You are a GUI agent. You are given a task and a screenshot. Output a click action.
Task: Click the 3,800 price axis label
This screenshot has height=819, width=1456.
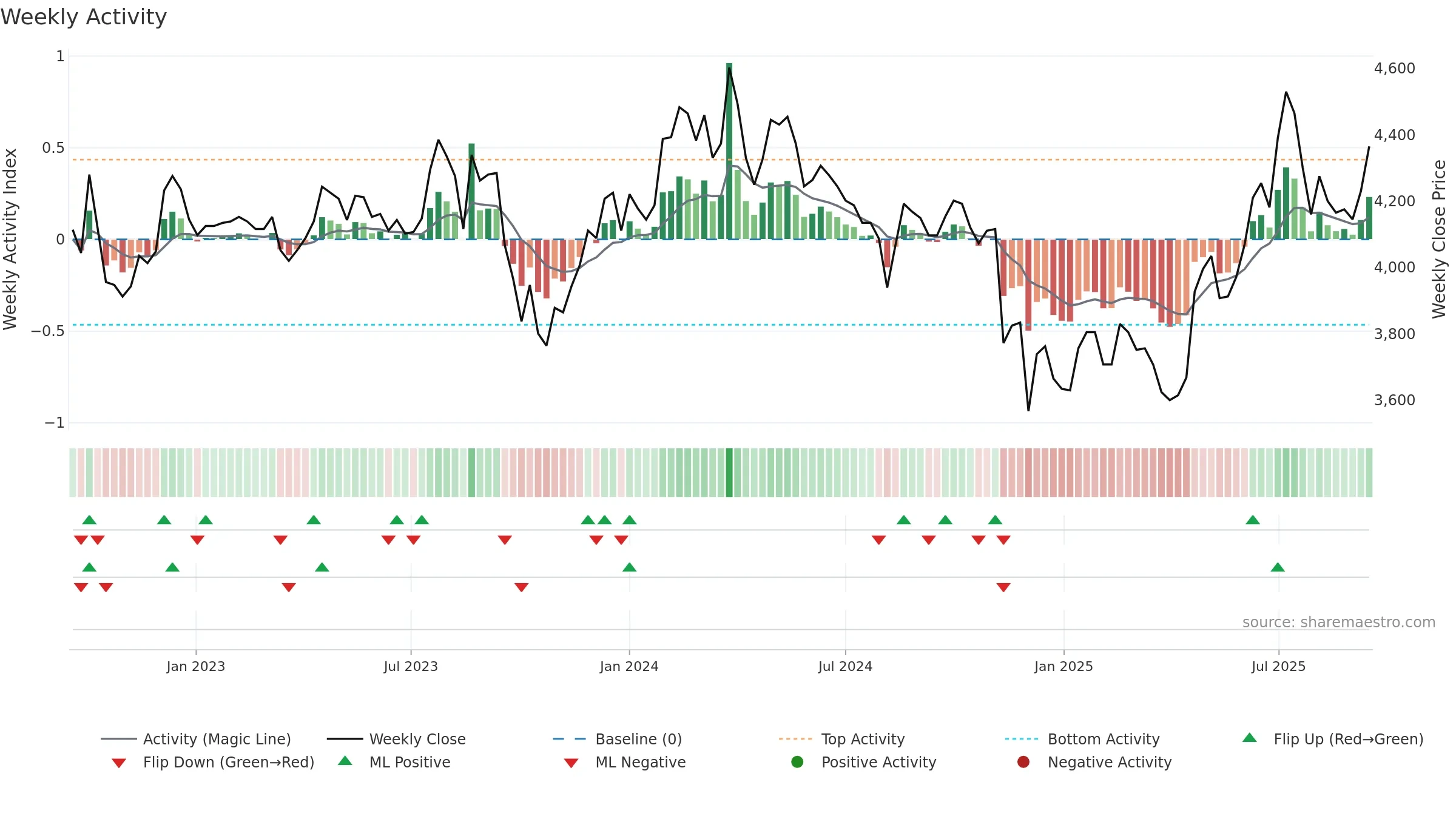(1394, 334)
